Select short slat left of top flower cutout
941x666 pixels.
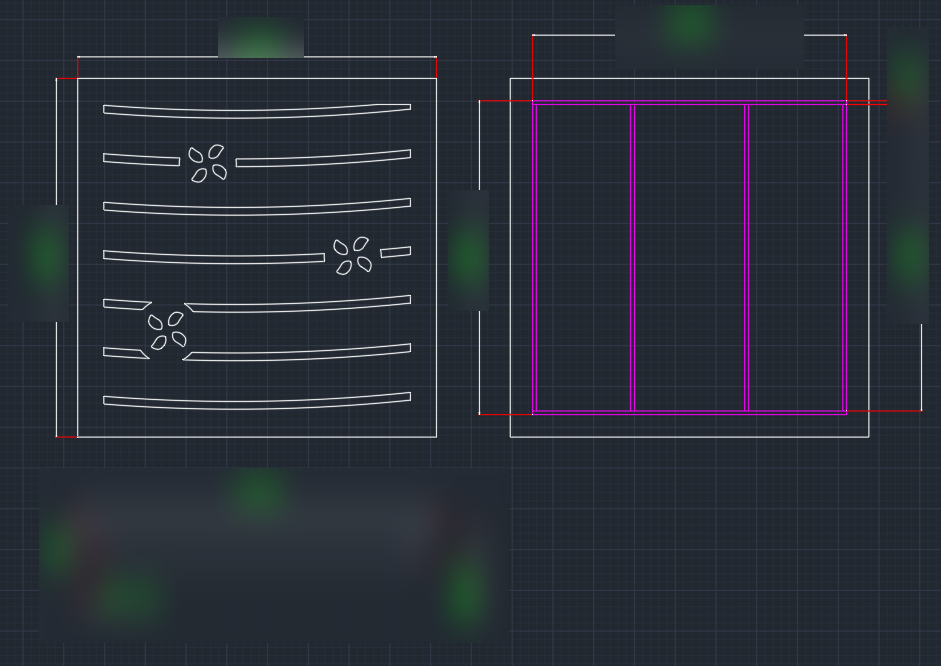141,159
